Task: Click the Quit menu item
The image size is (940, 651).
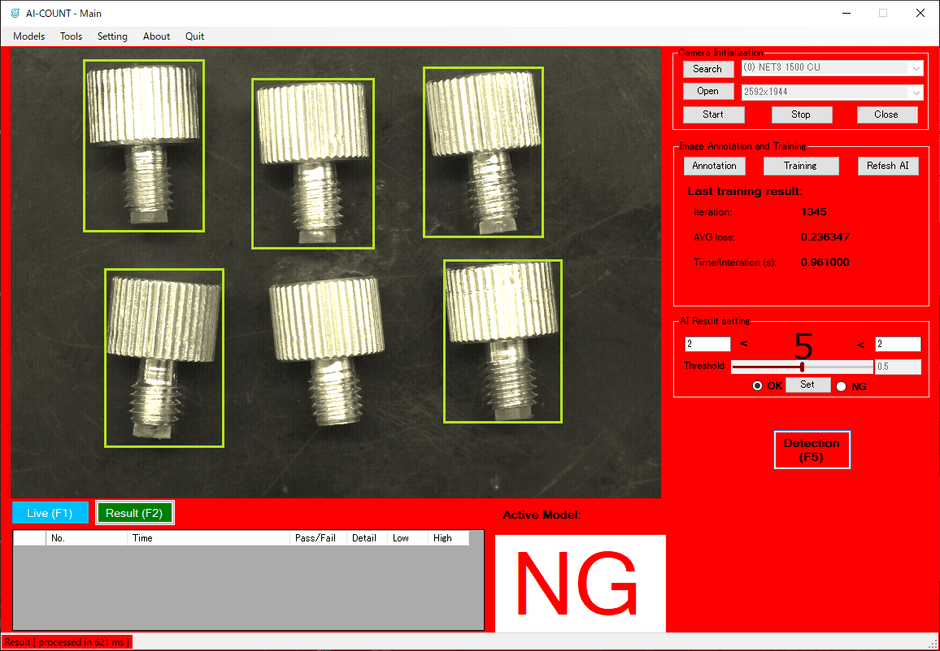Action: point(194,36)
